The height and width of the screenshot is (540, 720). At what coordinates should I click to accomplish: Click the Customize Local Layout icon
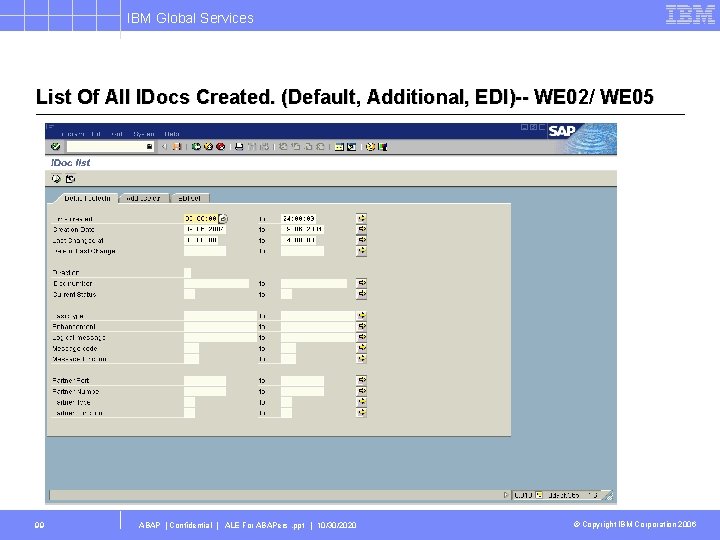[x=382, y=146]
